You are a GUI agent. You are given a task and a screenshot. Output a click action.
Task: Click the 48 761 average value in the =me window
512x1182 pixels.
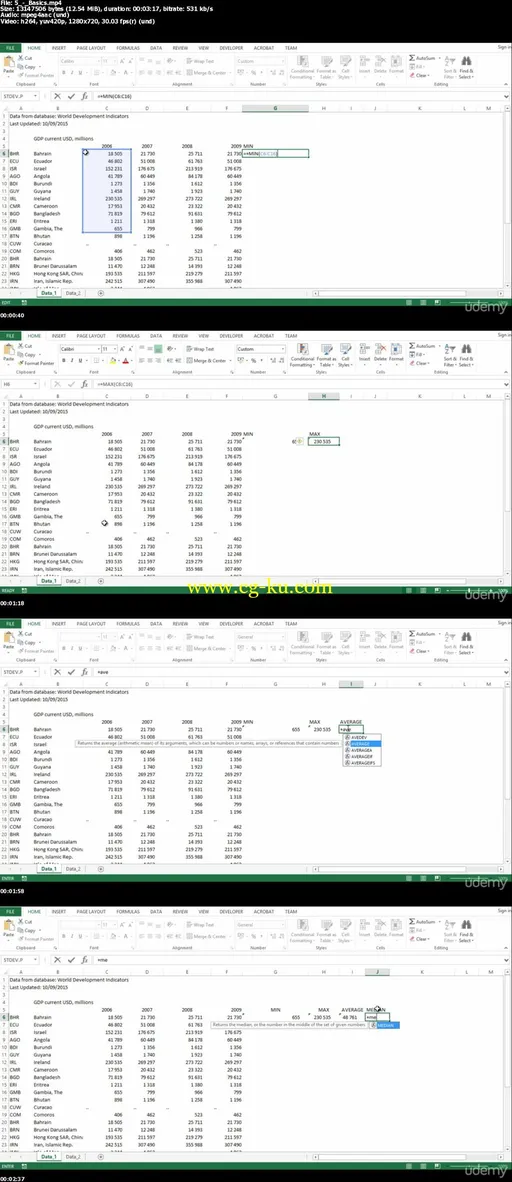[350, 1018]
